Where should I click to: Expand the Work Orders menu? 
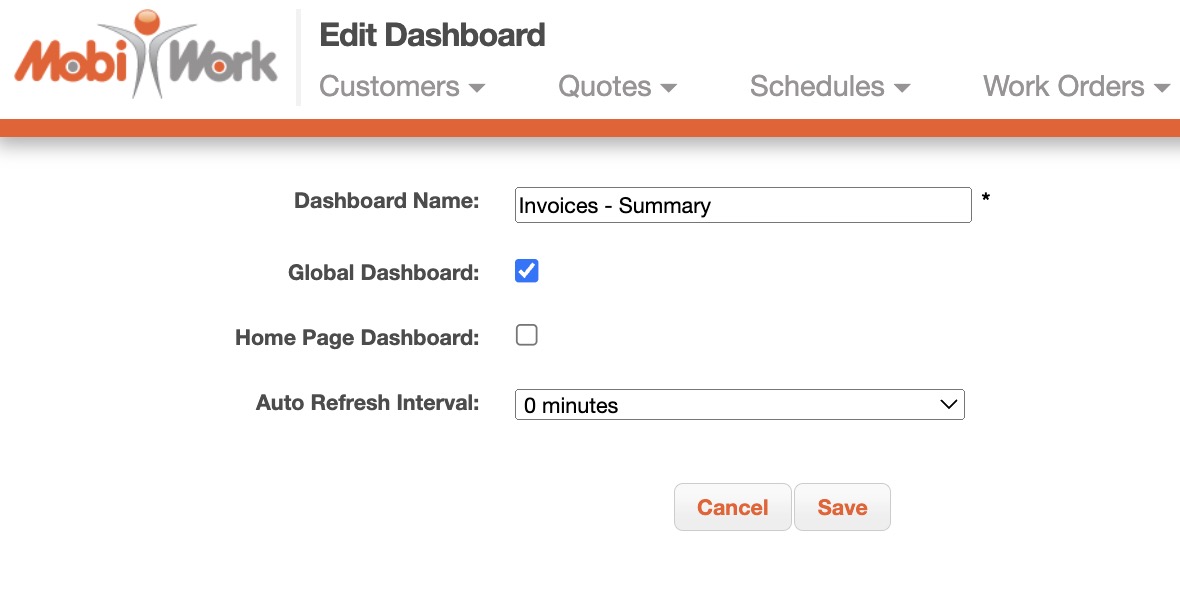tap(1064, 87)
